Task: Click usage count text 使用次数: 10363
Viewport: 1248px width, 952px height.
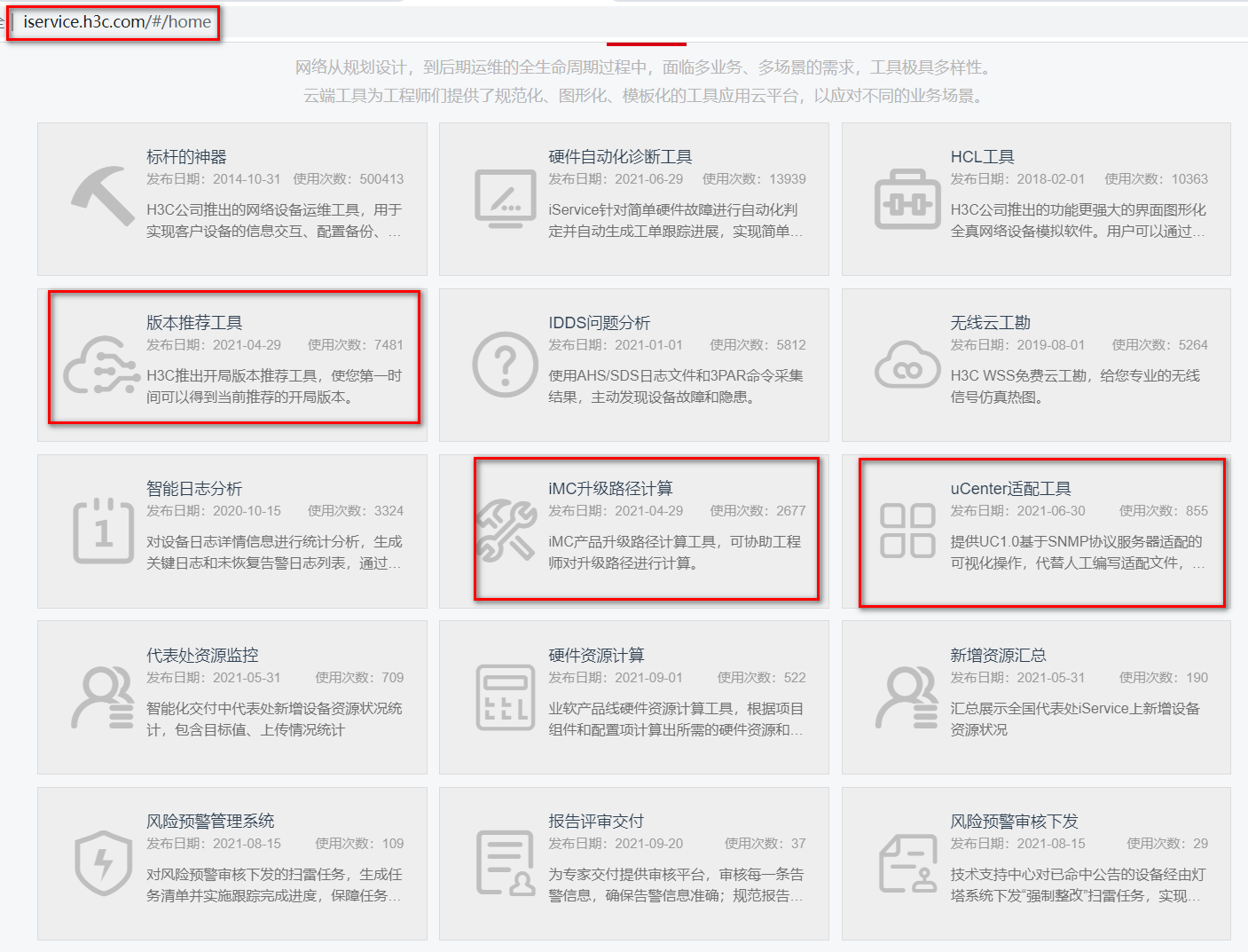Action: point(1156,179)
